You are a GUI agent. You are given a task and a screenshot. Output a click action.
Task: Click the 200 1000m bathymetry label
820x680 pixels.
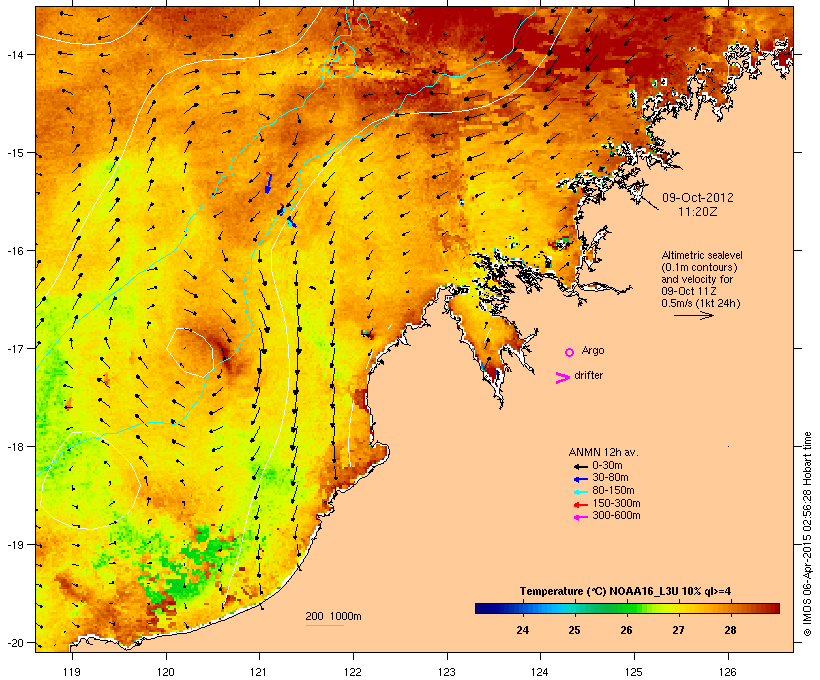[333, 616]
